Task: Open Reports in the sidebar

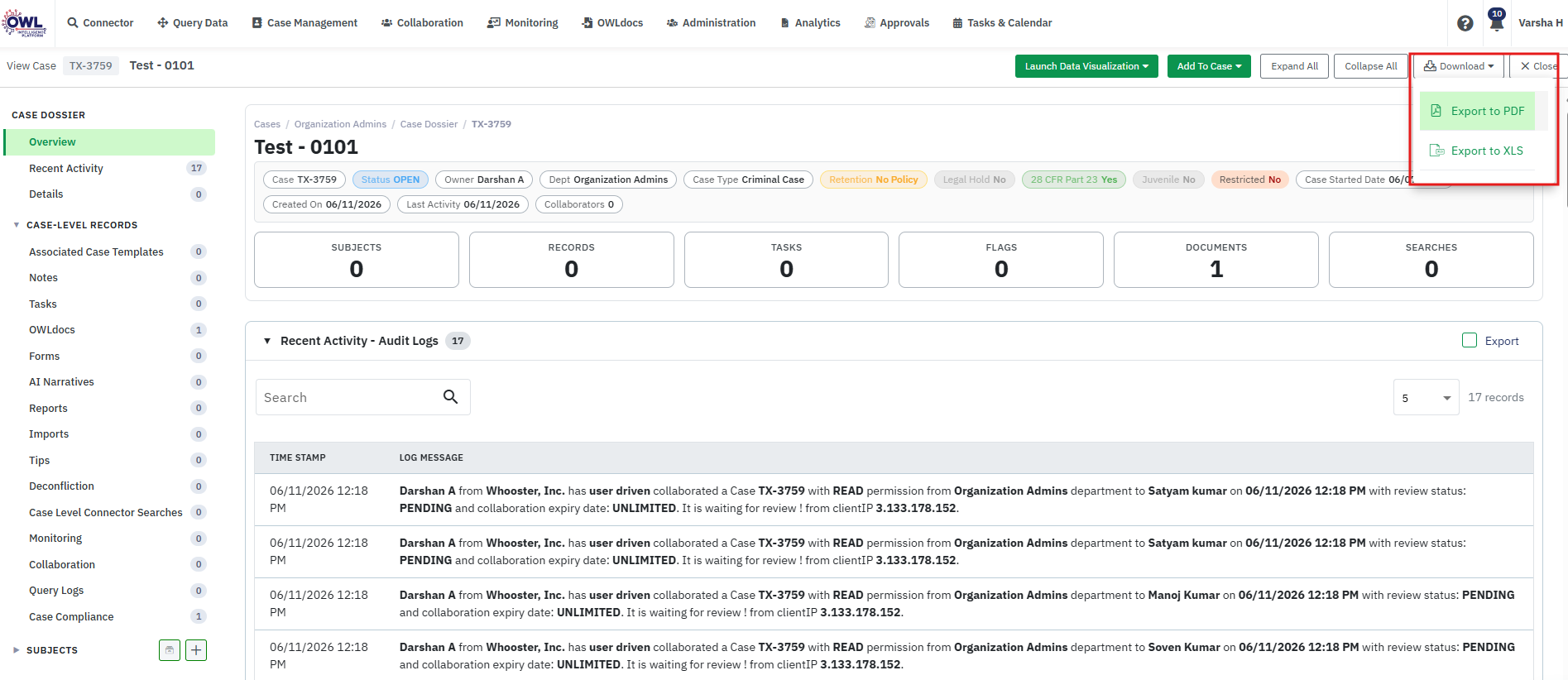Action: pyautogui.click(x=109, y=408)
